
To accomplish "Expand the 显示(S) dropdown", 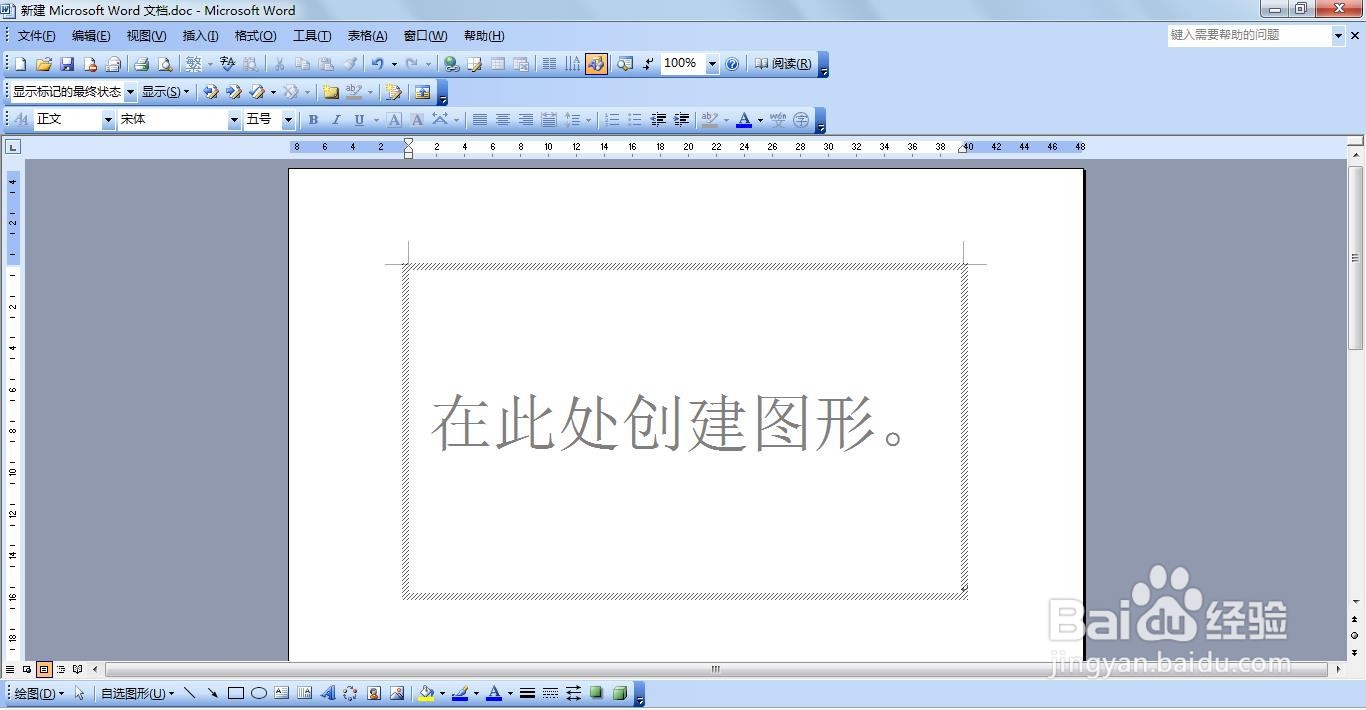I will click(x=165, y=92).
